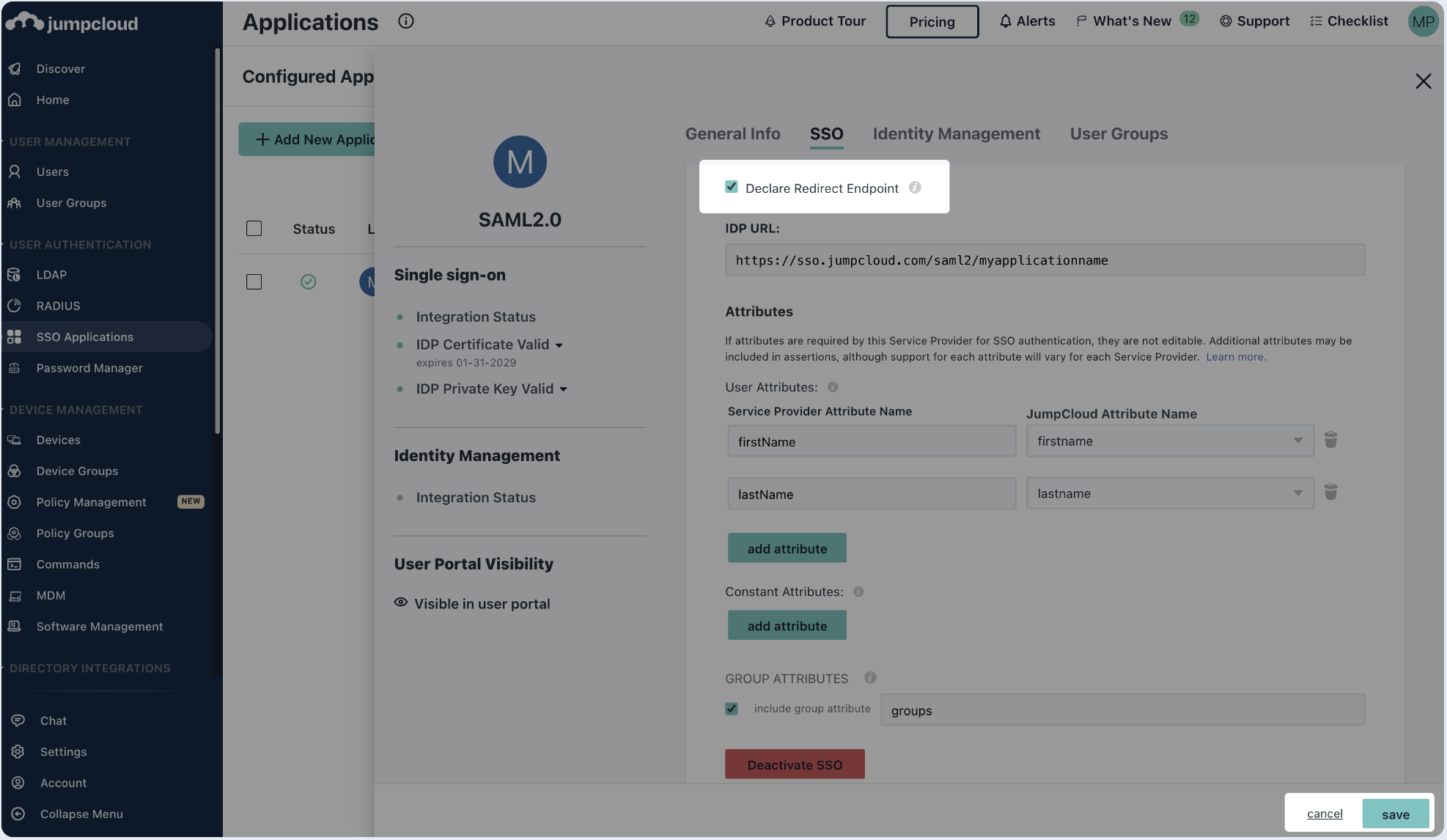The width and height of the screenshot is (1447, 840).
Task: Switch to the Identity Management tab
Action: [956, 134]
